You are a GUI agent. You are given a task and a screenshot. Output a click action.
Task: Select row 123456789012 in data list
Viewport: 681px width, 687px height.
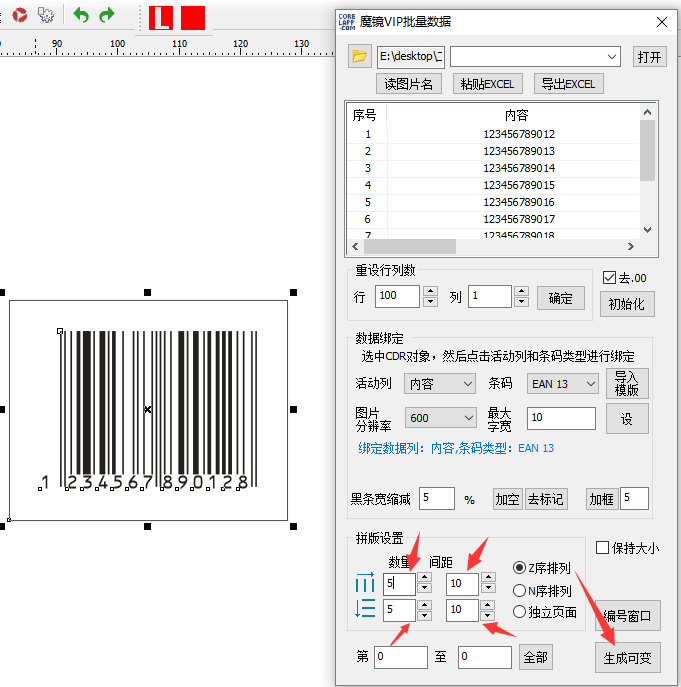click(493, 134)
